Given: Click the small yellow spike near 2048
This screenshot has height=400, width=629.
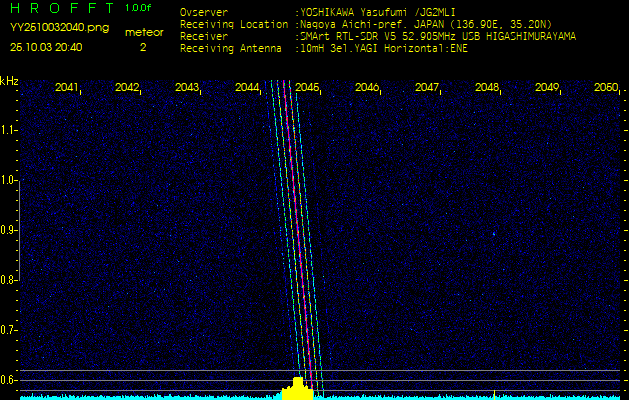Looking at the screenshot, I should pos(494,393).
